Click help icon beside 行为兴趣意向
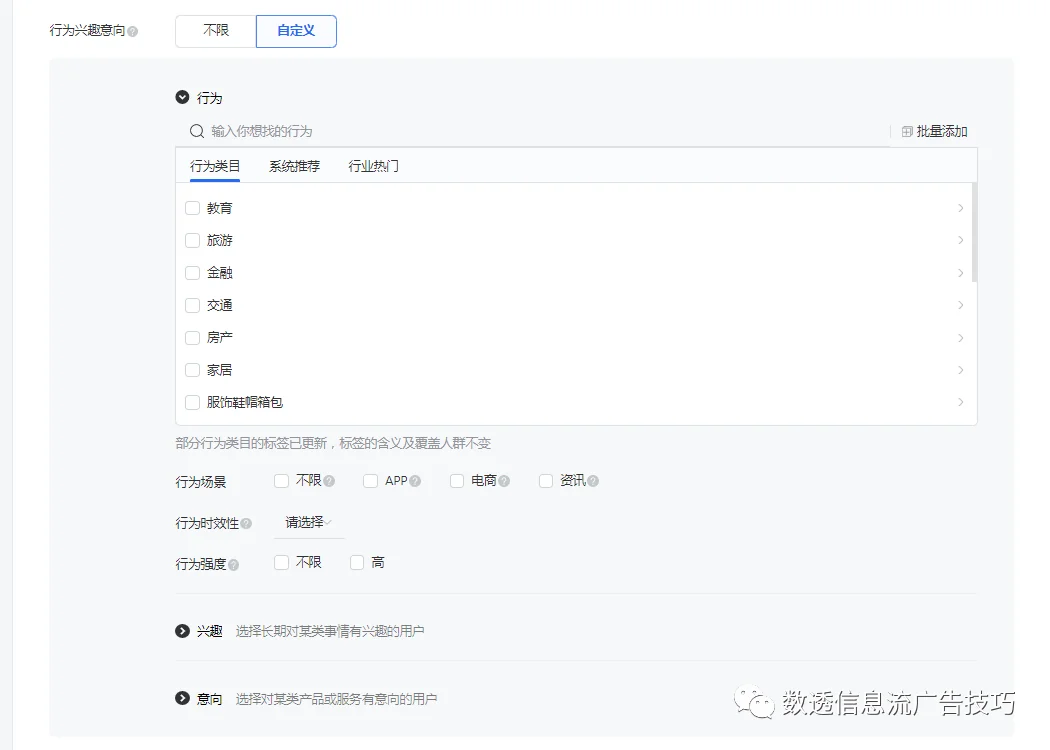1050x750 pixels. click(x=133, y=31)
